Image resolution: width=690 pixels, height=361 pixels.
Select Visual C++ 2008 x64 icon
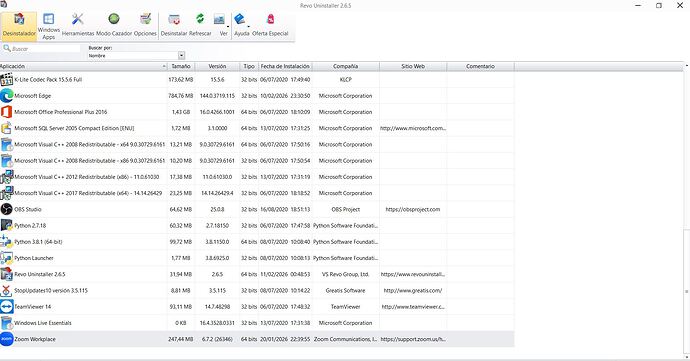pyautogui.click(x=7, y=144)
